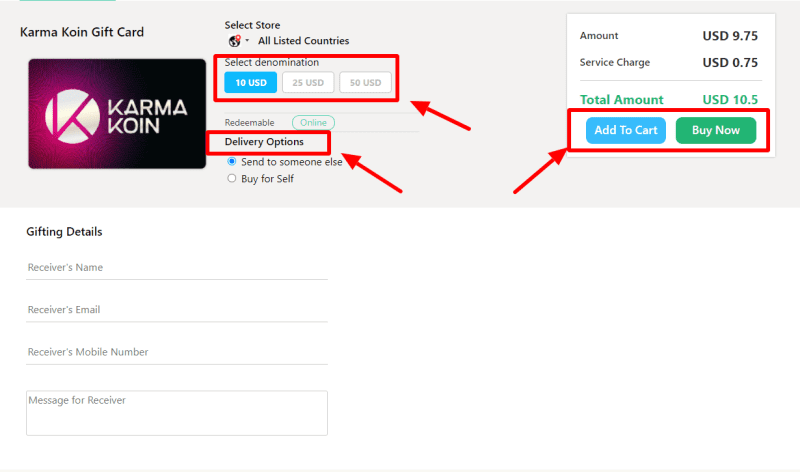800x472 pixels.
Task: Select the 50 USD denomination
Action: (x=365, y=83)
